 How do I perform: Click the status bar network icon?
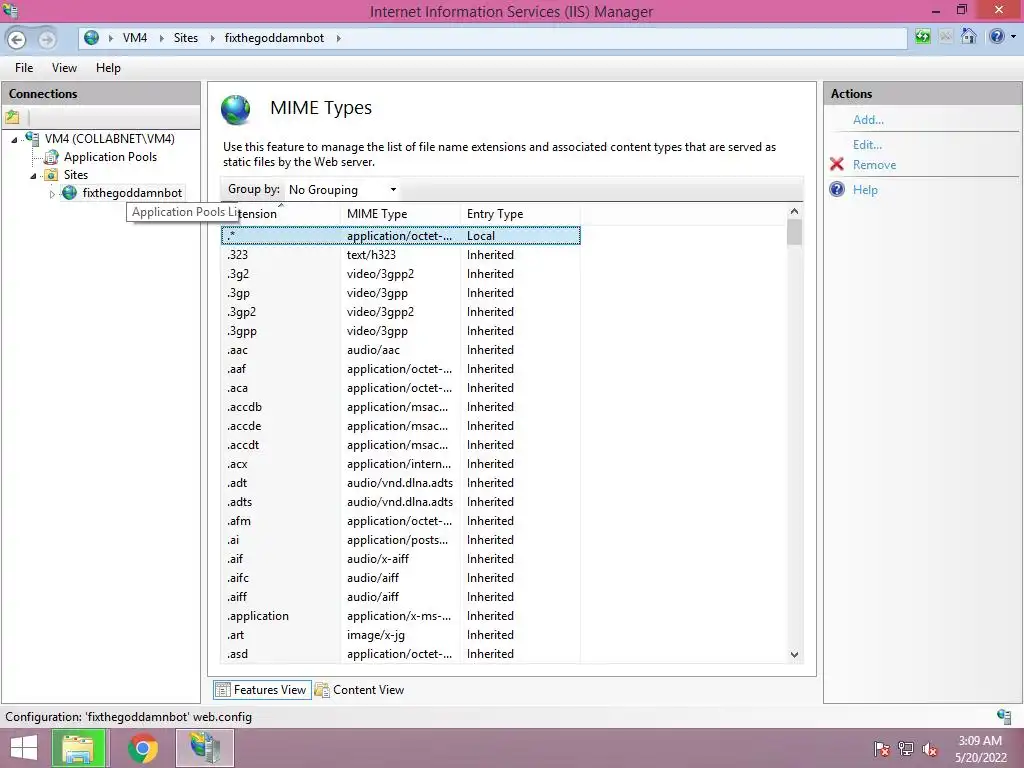pyautogui.click(x=1004, y=716)
